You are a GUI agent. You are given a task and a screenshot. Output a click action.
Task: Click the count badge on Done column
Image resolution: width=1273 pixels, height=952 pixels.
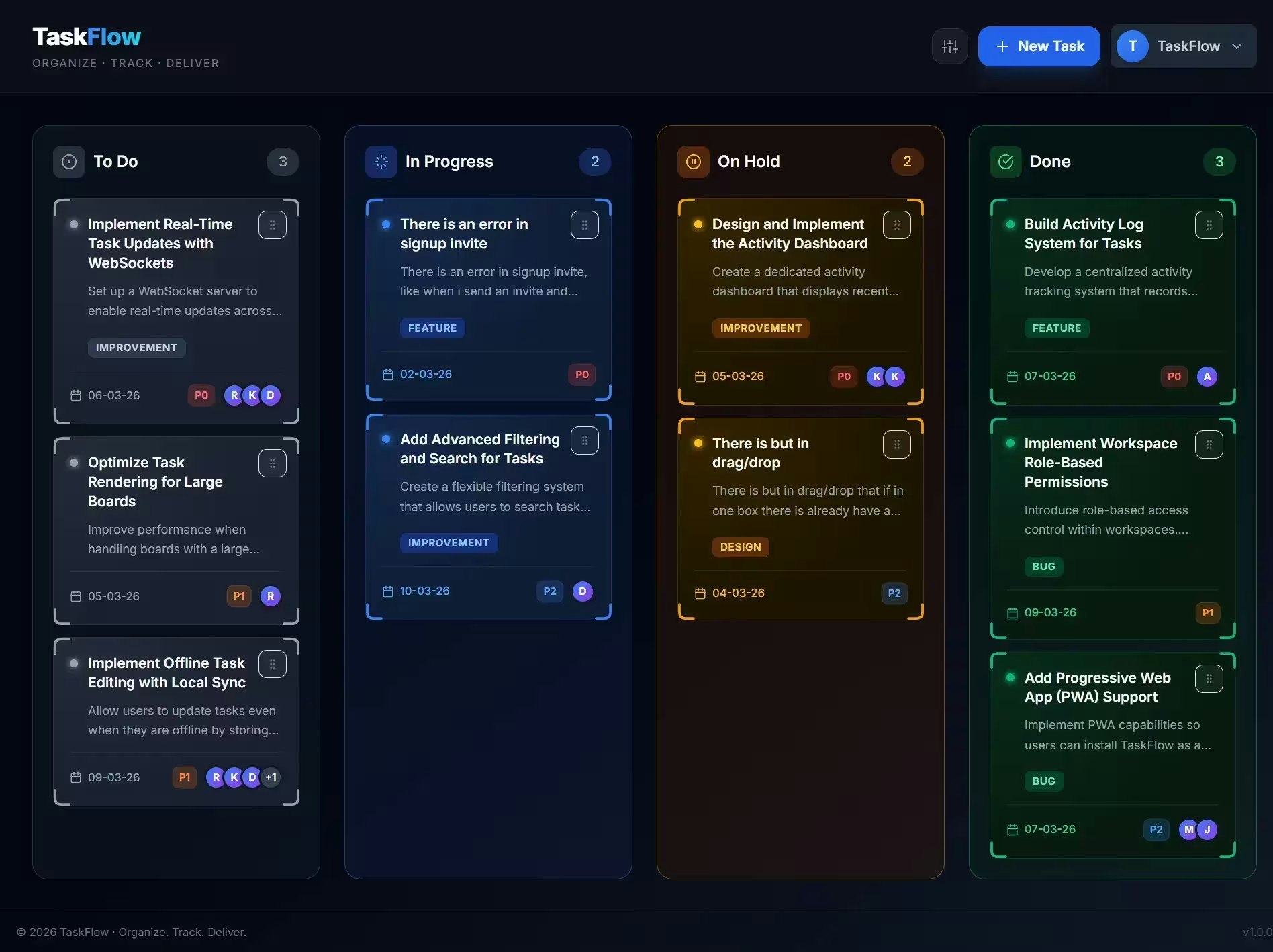(x=1220, y=161)
